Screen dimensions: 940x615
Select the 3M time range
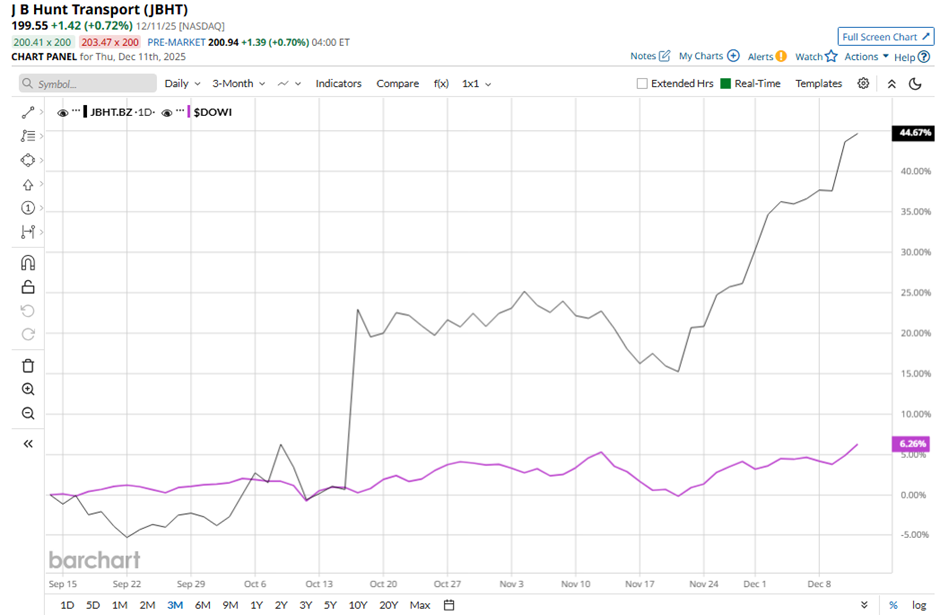coord(175,605)
